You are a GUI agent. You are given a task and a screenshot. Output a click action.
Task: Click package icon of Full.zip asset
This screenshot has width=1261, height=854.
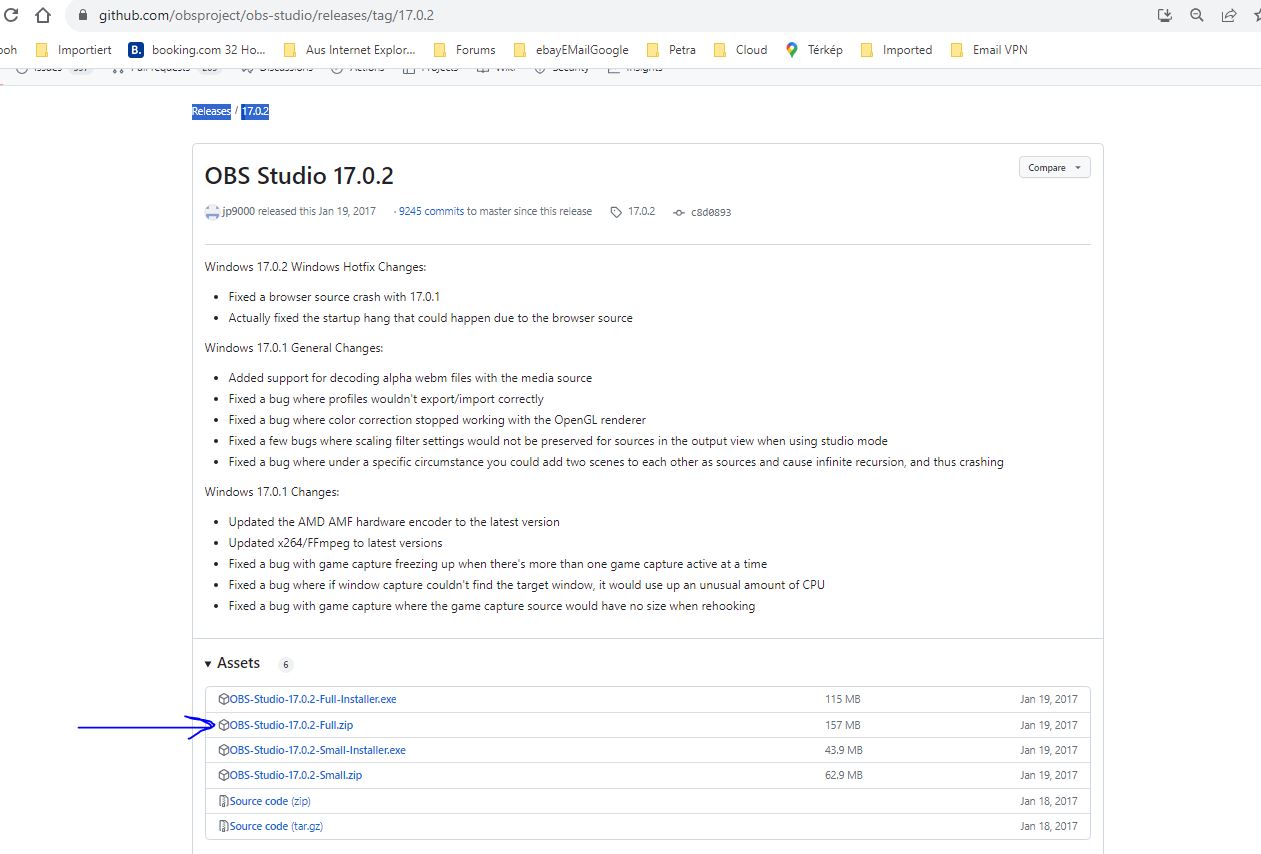pos(224,725)
